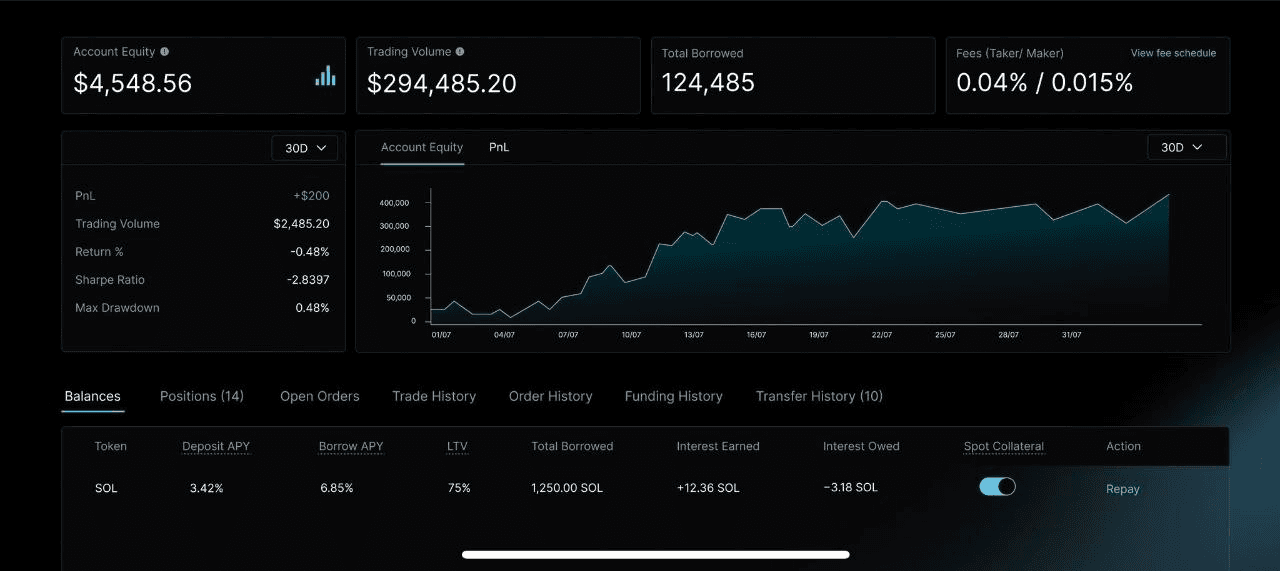Open the Positions (14) tab
The height and width of the screenshot is (571, 1280).
(202, 397)
